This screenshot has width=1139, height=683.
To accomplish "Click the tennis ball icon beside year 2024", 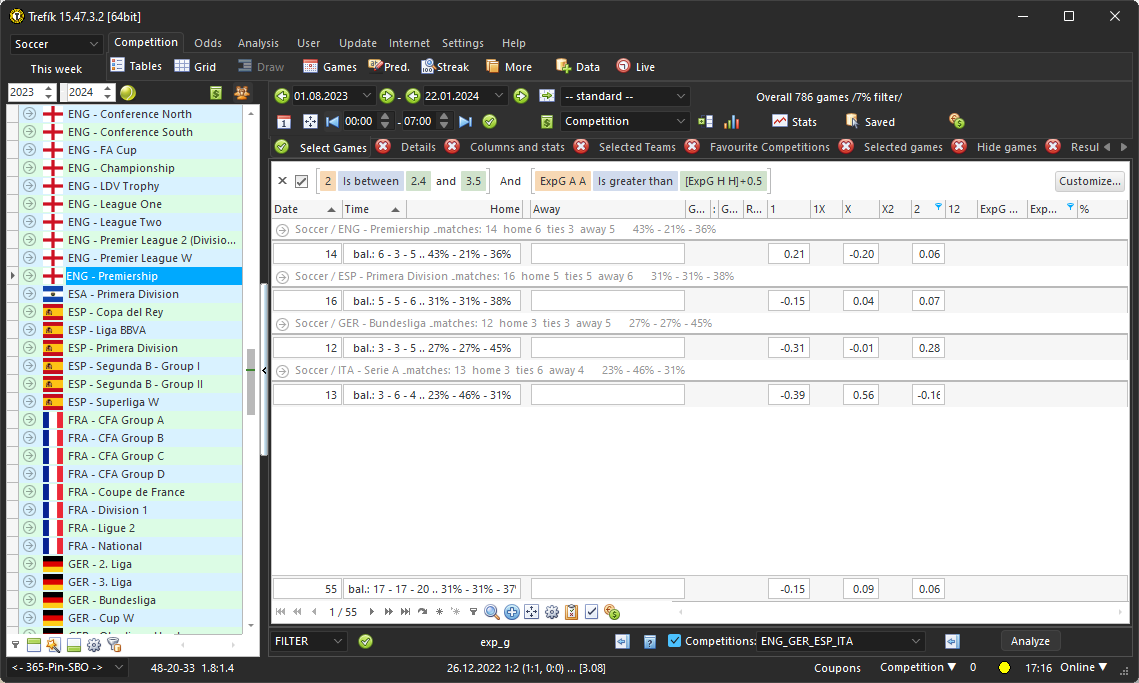I will point(128,93).
